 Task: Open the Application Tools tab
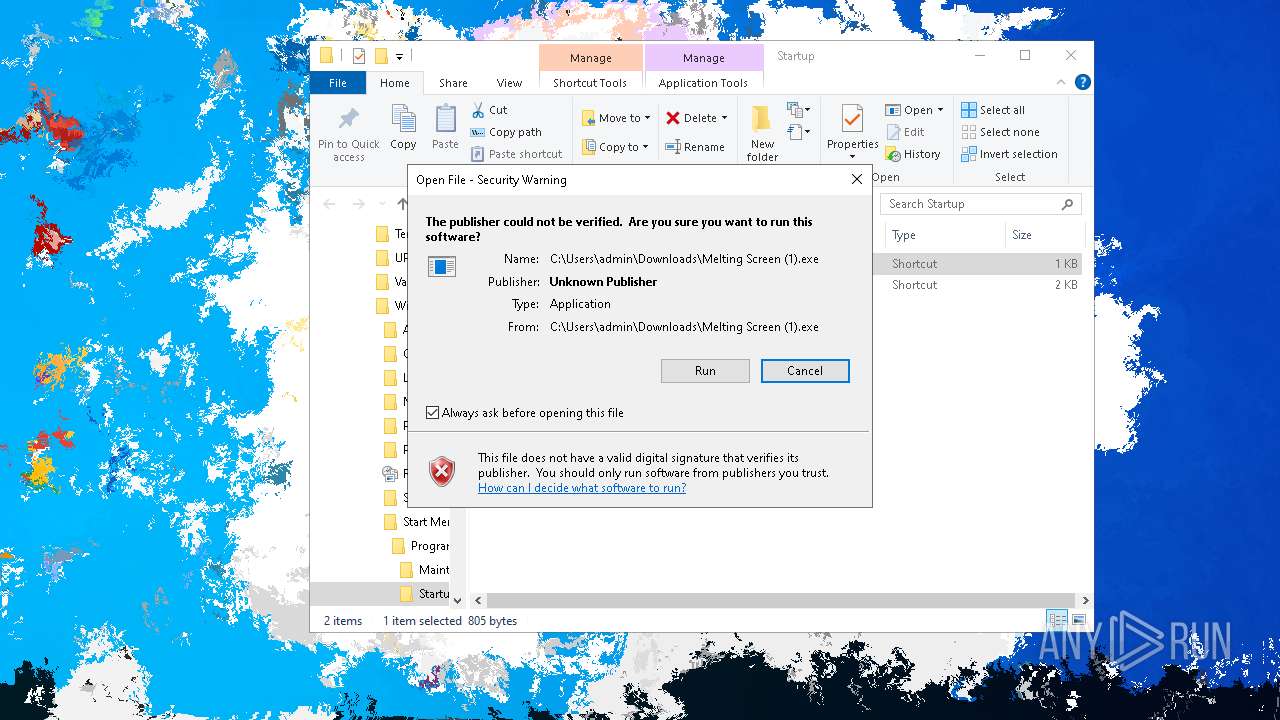703,83
